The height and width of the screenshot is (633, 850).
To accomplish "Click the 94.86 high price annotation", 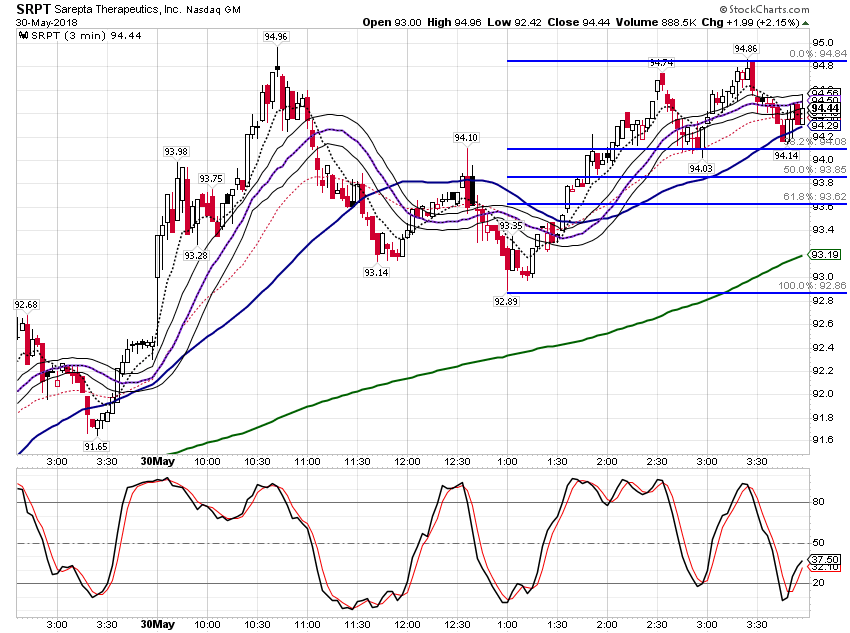I will pos(746,49).
